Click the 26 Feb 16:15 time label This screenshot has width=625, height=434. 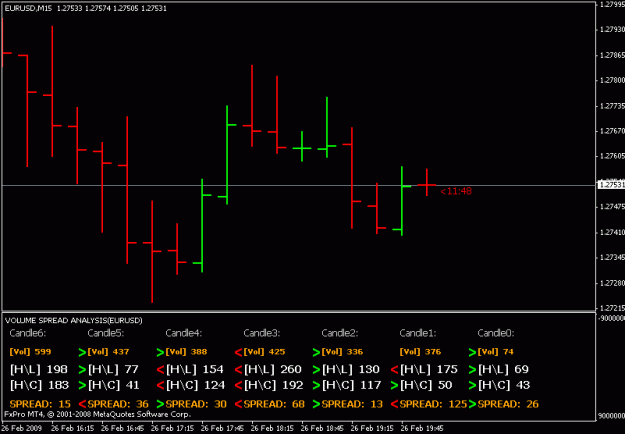pos(73,428)
